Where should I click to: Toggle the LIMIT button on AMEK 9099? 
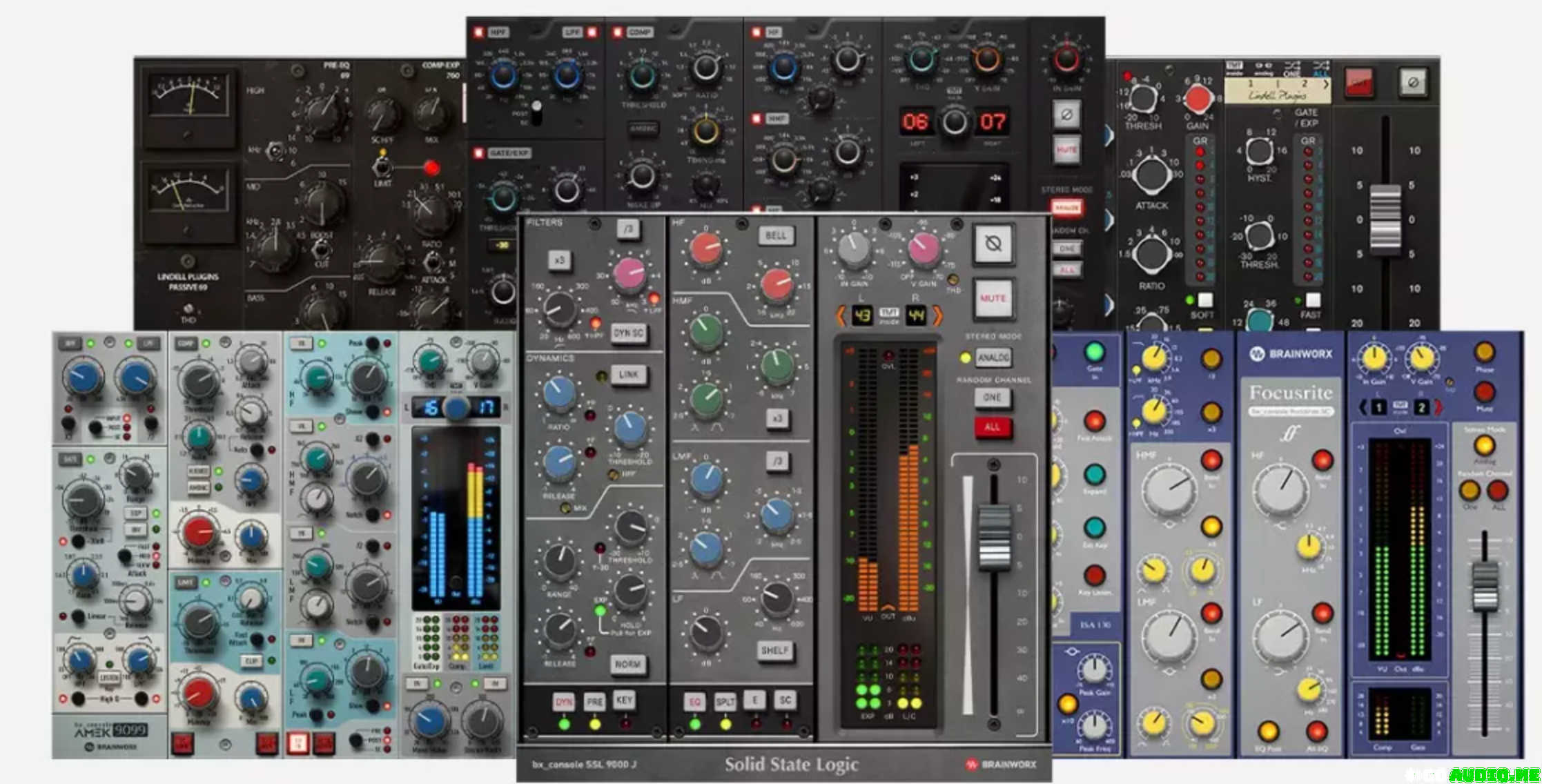185,582
